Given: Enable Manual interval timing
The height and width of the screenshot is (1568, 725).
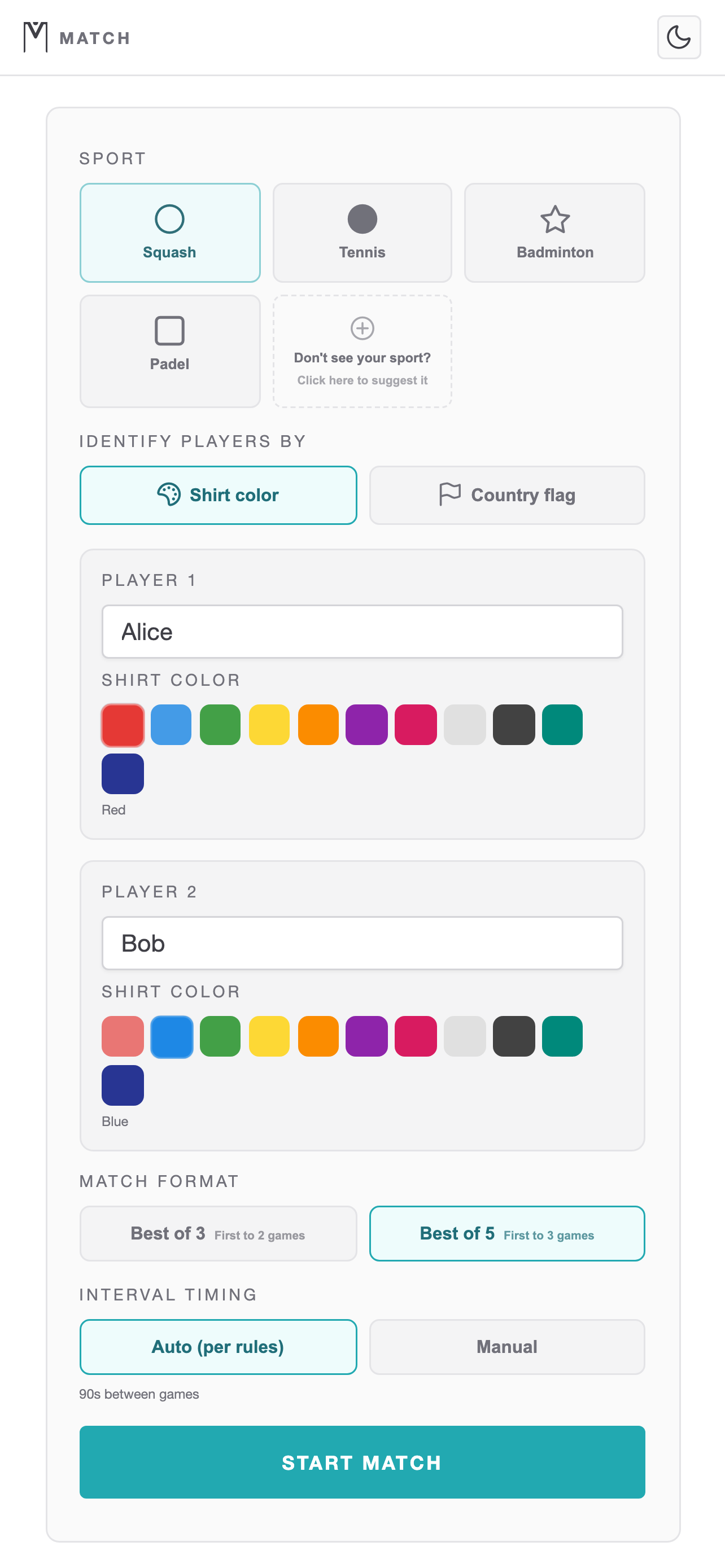Looking at the screenshot, I should click(x=506, y=1346).
